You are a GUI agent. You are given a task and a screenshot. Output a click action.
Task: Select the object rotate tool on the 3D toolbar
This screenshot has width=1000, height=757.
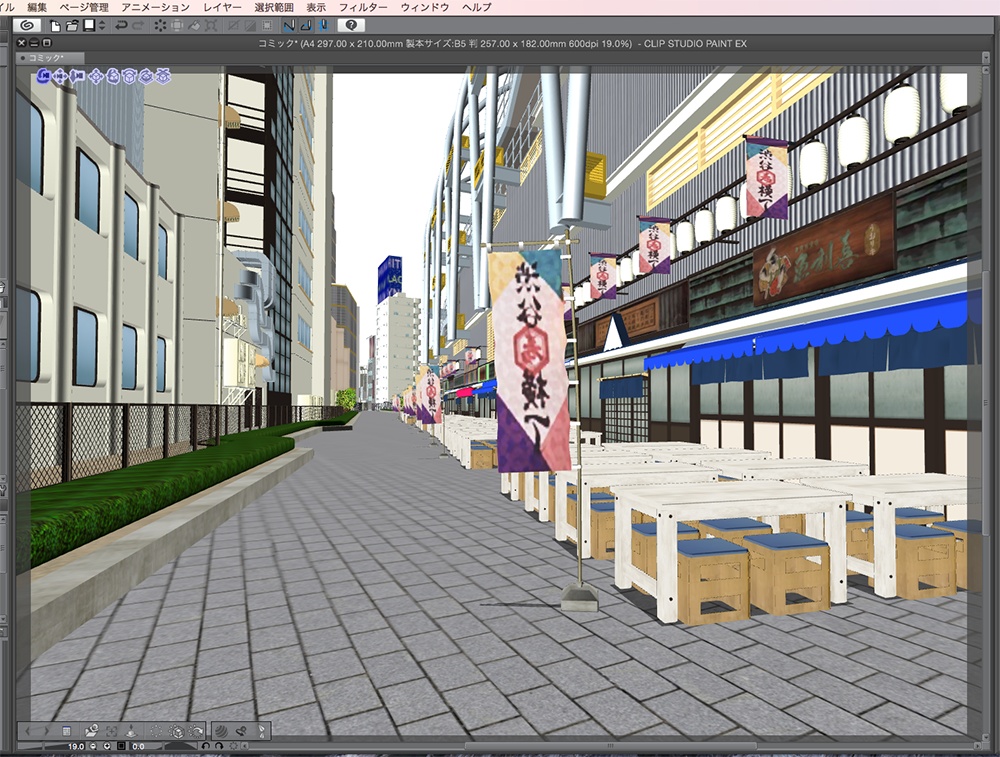coord(112,77)
